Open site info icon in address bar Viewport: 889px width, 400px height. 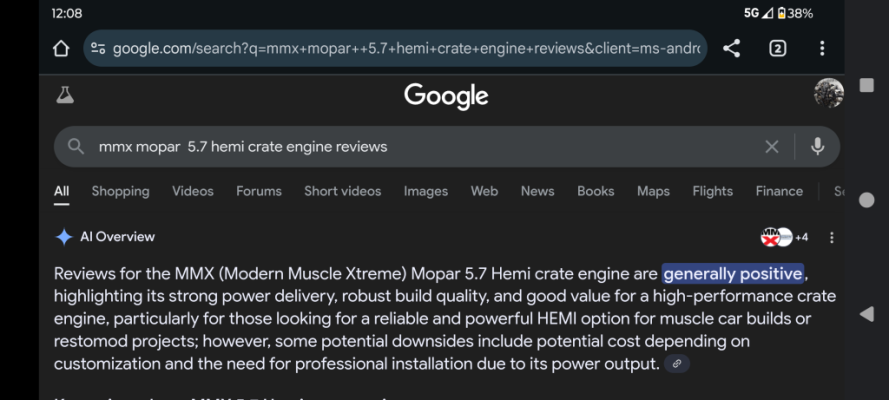click(x=98, y=49)
